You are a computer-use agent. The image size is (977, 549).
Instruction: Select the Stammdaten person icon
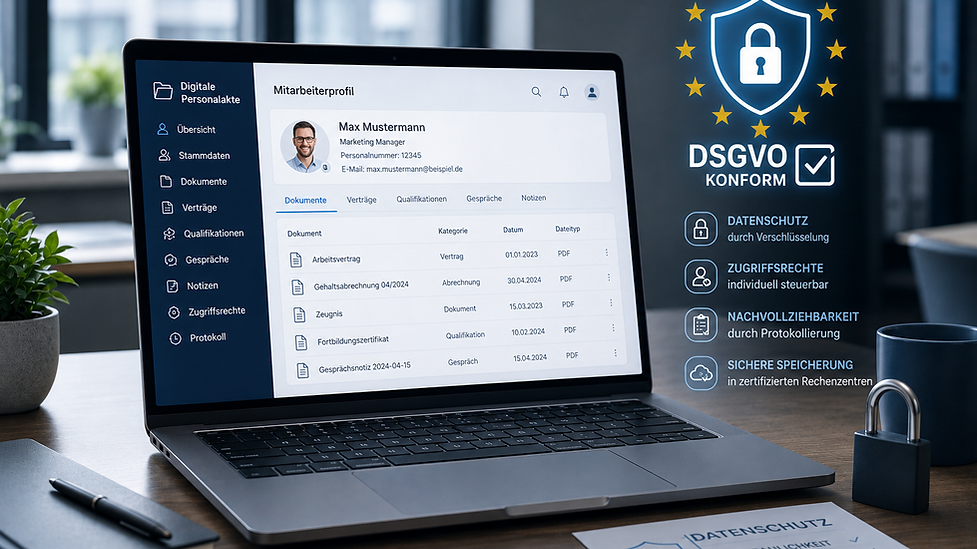pos(164,155)
